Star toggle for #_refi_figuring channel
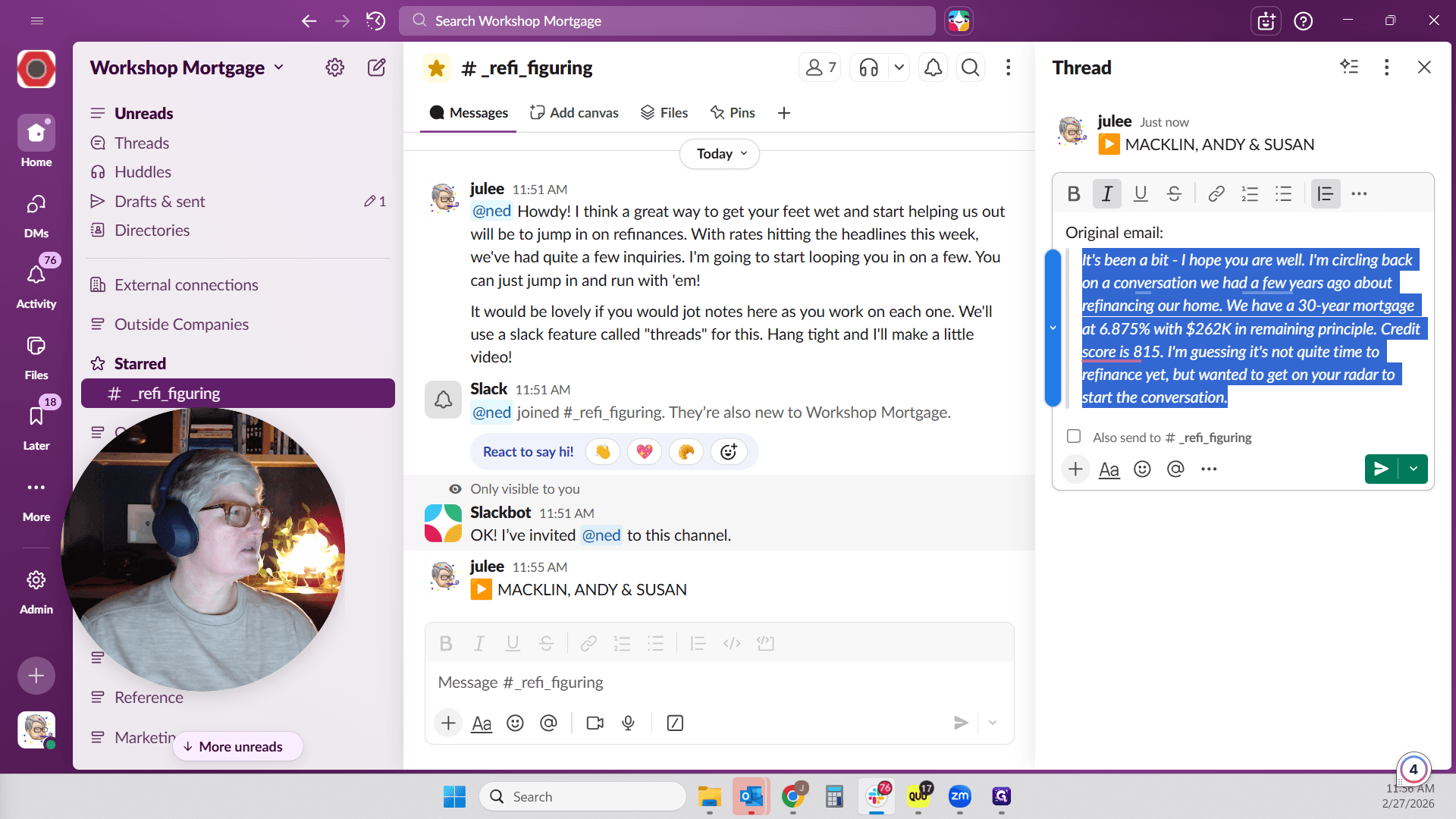 point(437,68)
